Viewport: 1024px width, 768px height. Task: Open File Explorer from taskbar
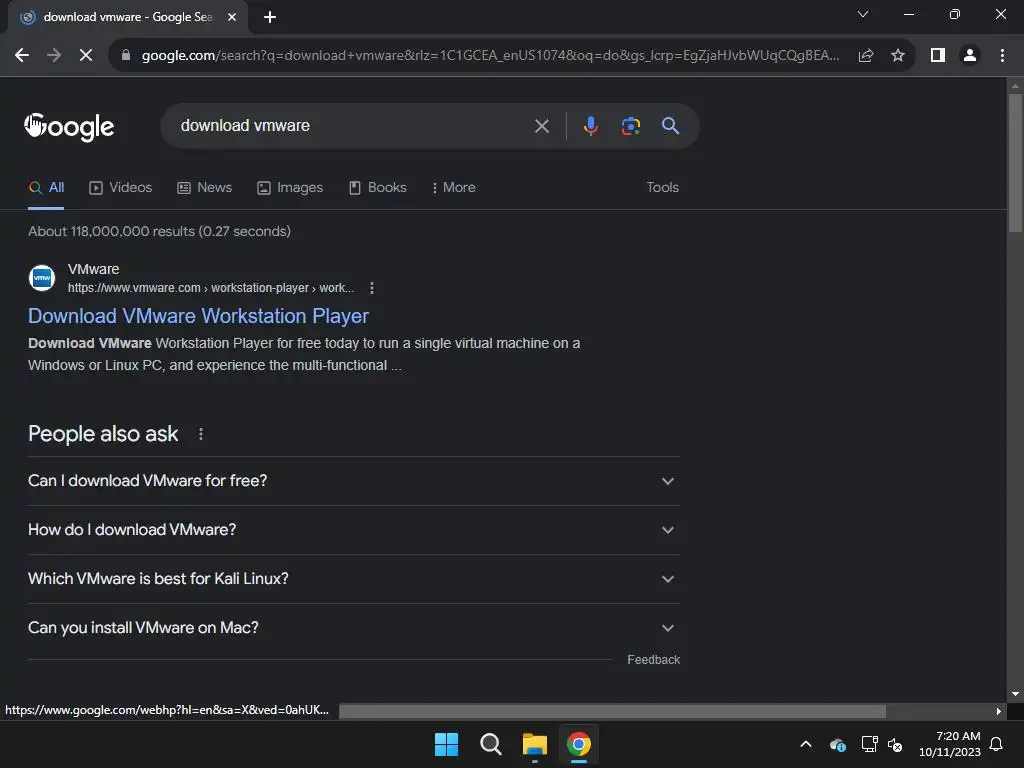tap(534, 744)
